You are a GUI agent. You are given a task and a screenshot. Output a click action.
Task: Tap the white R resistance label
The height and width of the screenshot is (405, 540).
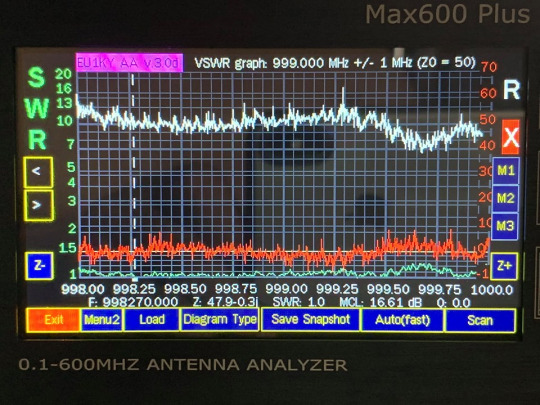coord(511,90)
